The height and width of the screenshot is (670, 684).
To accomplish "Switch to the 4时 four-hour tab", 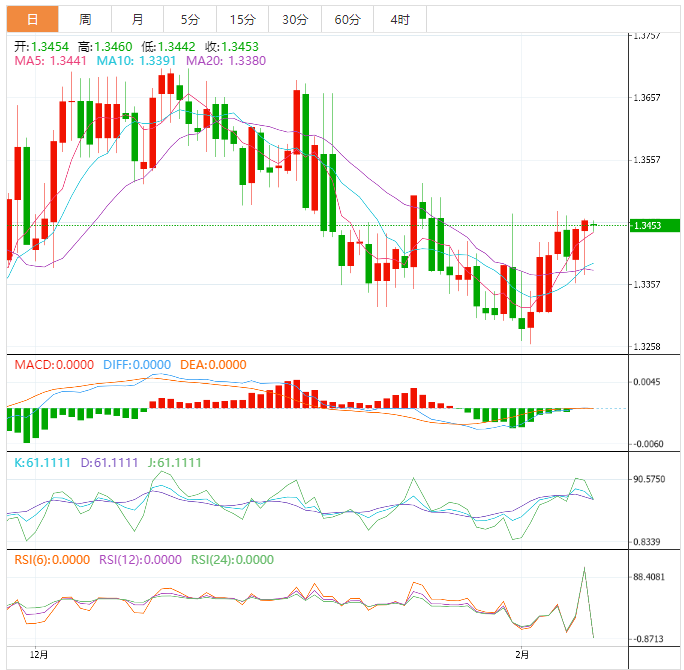I will tap(399, 19).
